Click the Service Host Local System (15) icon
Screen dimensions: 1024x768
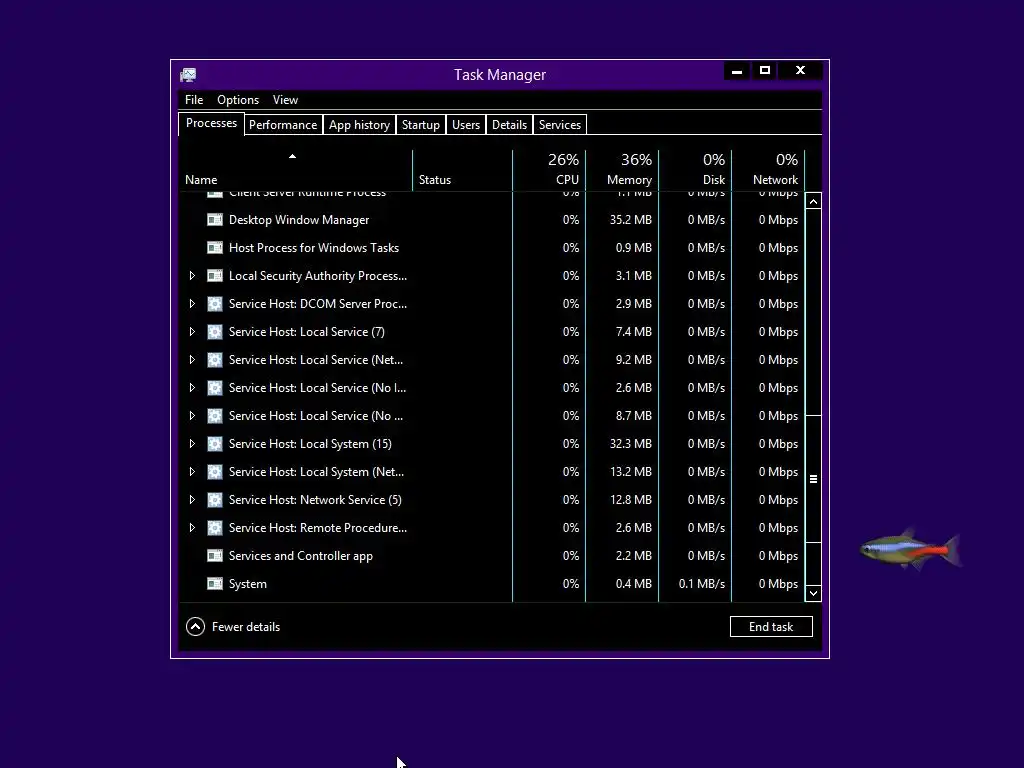pos(215,444)
